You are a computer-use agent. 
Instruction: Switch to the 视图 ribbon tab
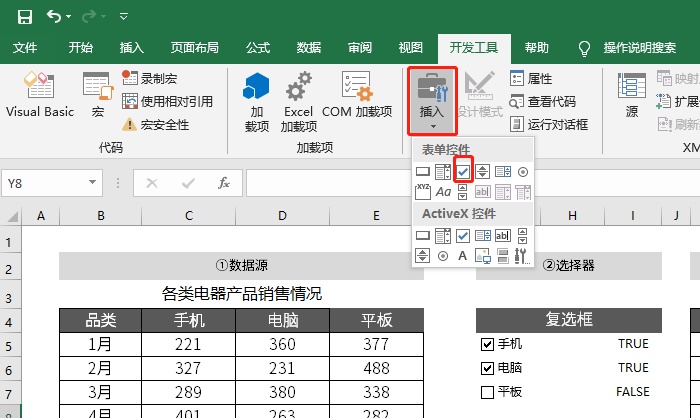(x=411, y=47)
